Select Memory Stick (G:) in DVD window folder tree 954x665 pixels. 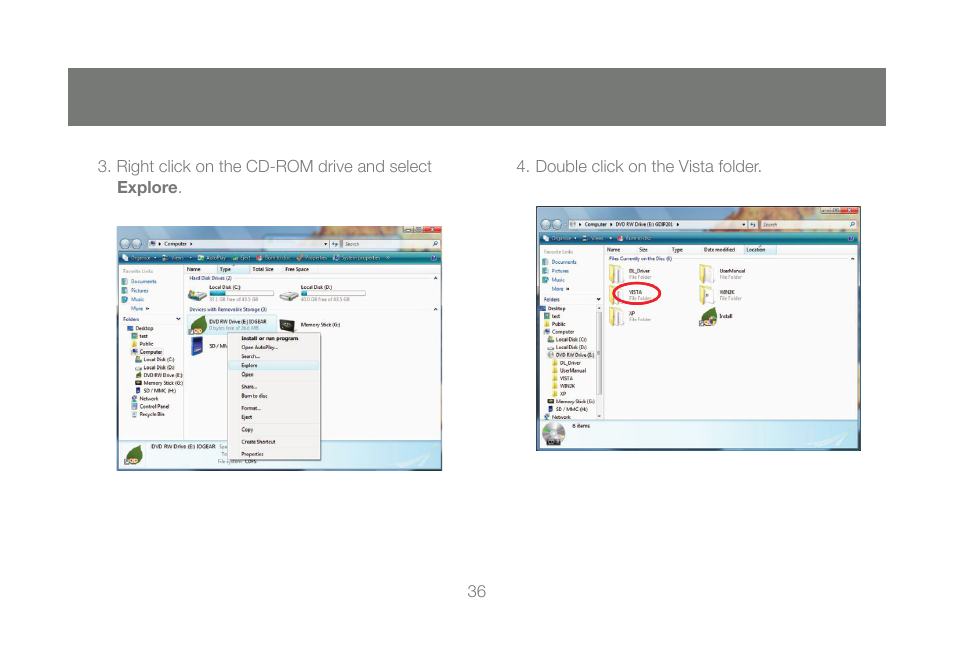point(571,402)
